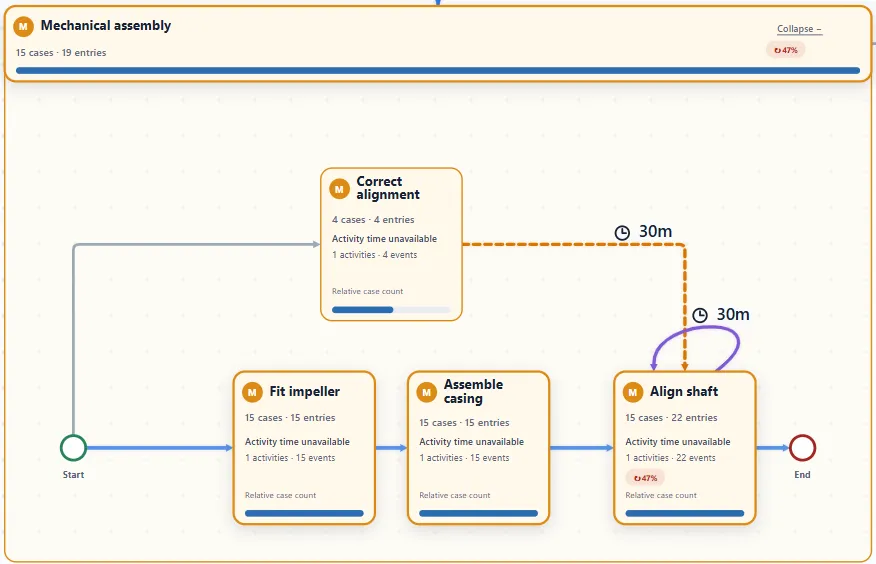Image resolution: width=876 pixels, height=564 pixels.
Task: Click Activity time unavailable in Fit impeller
Action: tap(297, 442)
